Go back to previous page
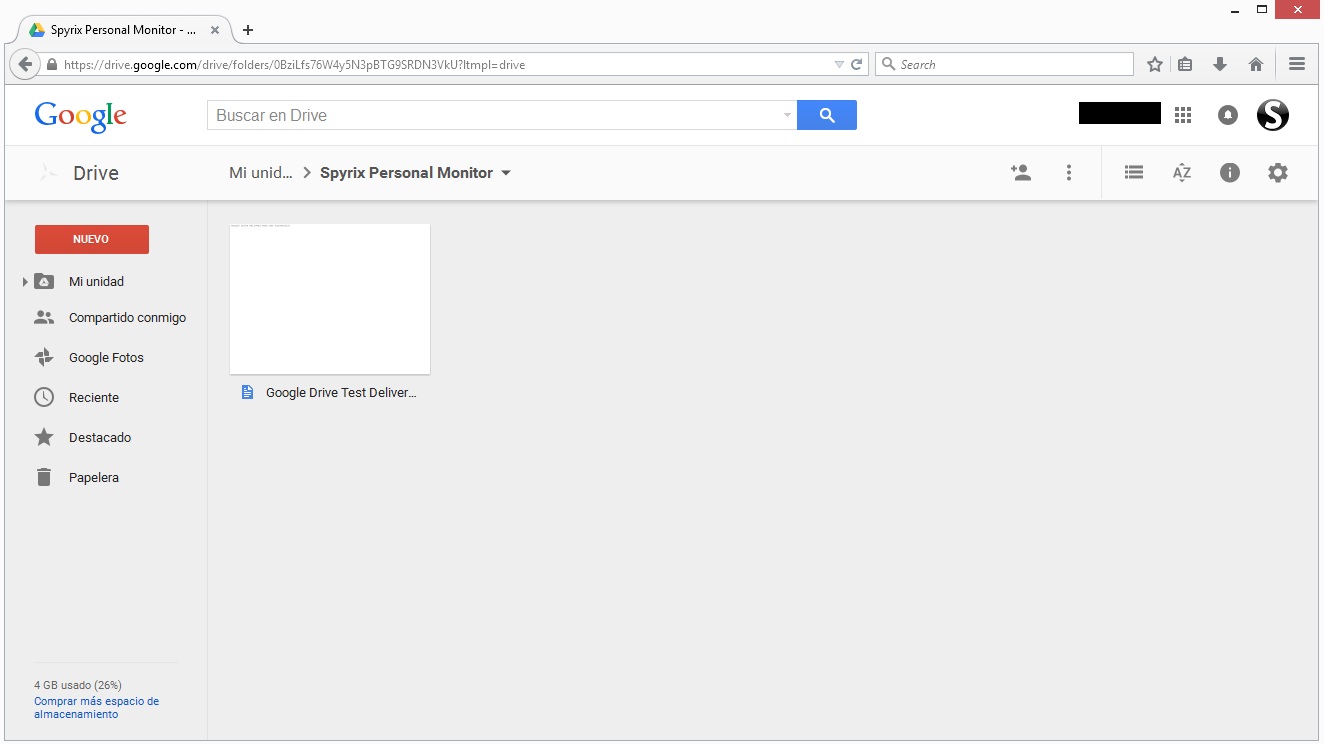The height and width of the screenshot is (744, 1324). pyautogui.click(x=26, y=64)
